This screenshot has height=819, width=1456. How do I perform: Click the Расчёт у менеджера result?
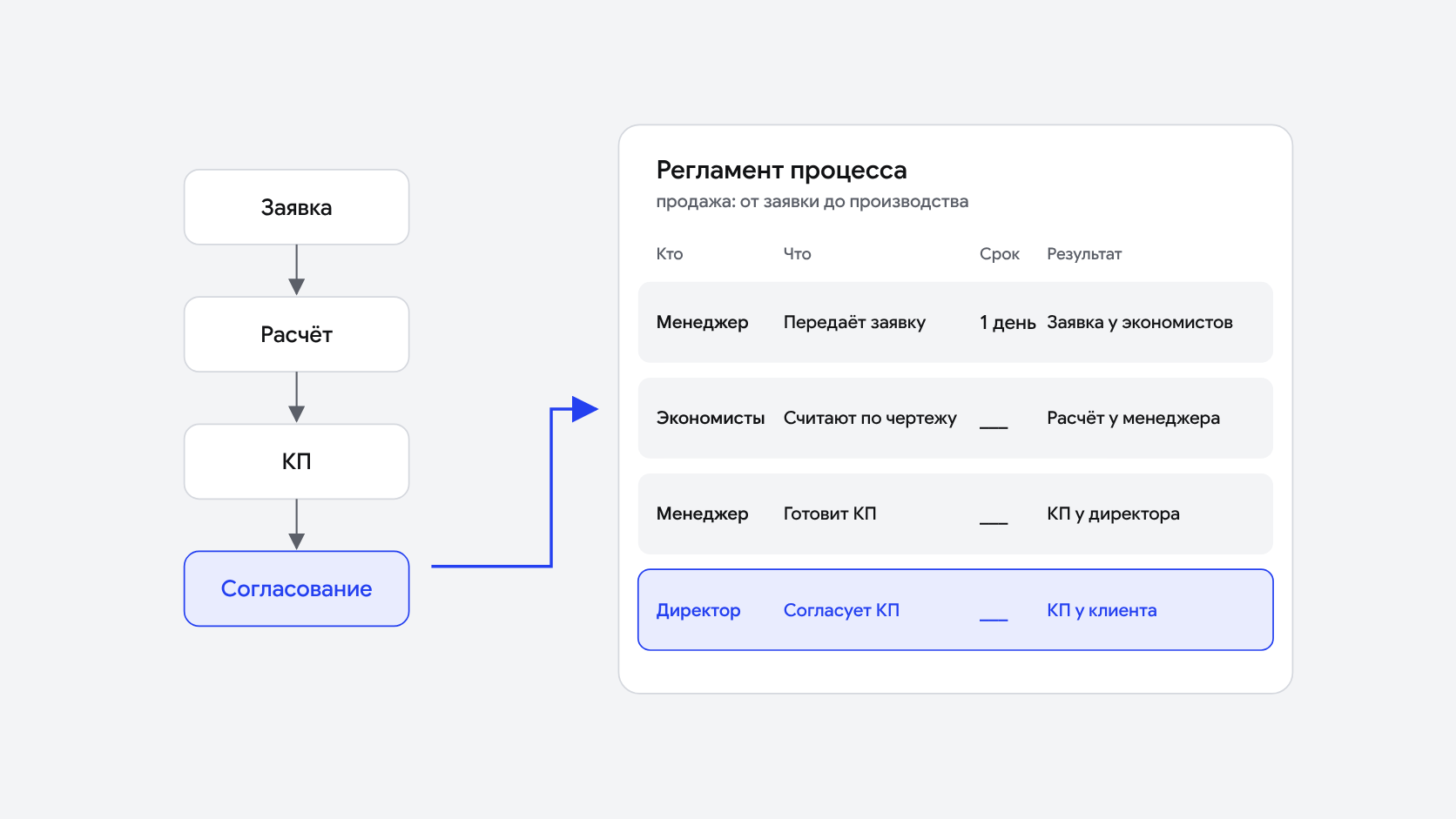tap(1133, 419)
